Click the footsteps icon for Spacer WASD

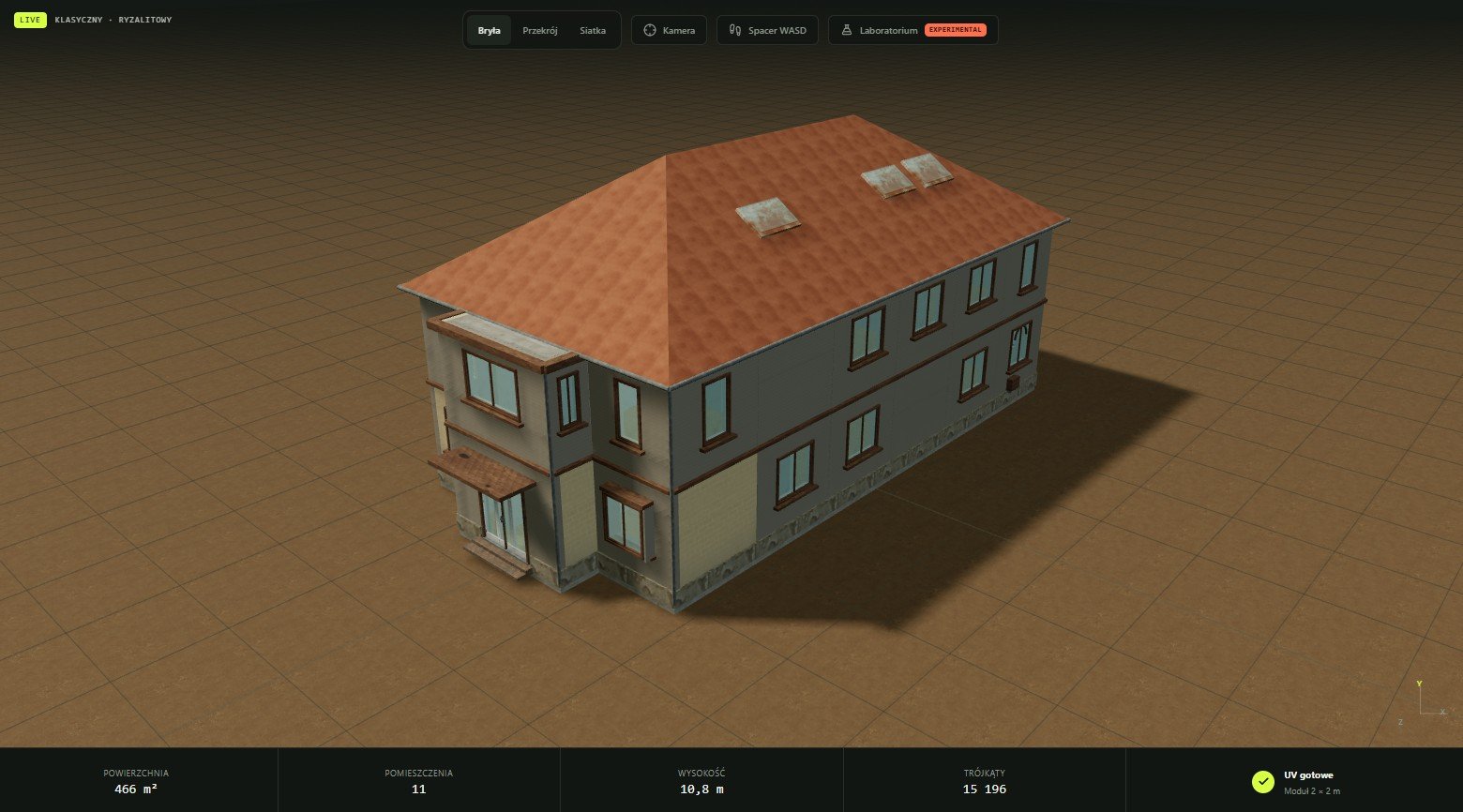(x=735, y=30)
